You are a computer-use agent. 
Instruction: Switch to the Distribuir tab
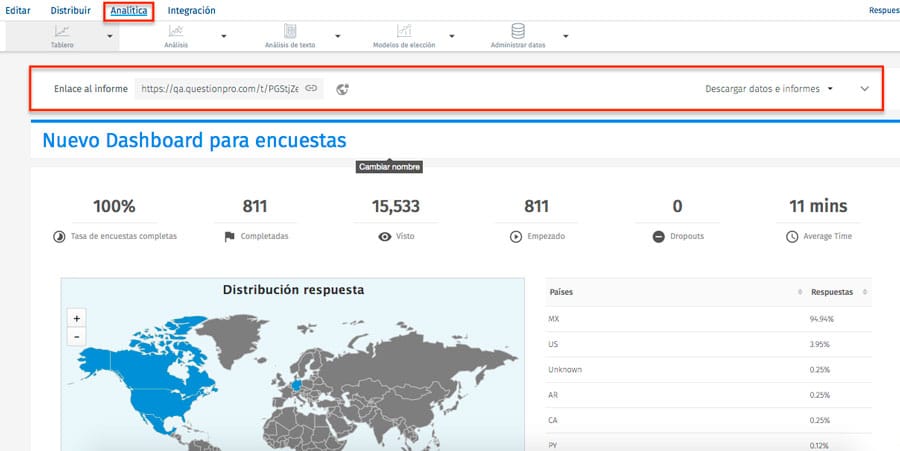point(71,10)
